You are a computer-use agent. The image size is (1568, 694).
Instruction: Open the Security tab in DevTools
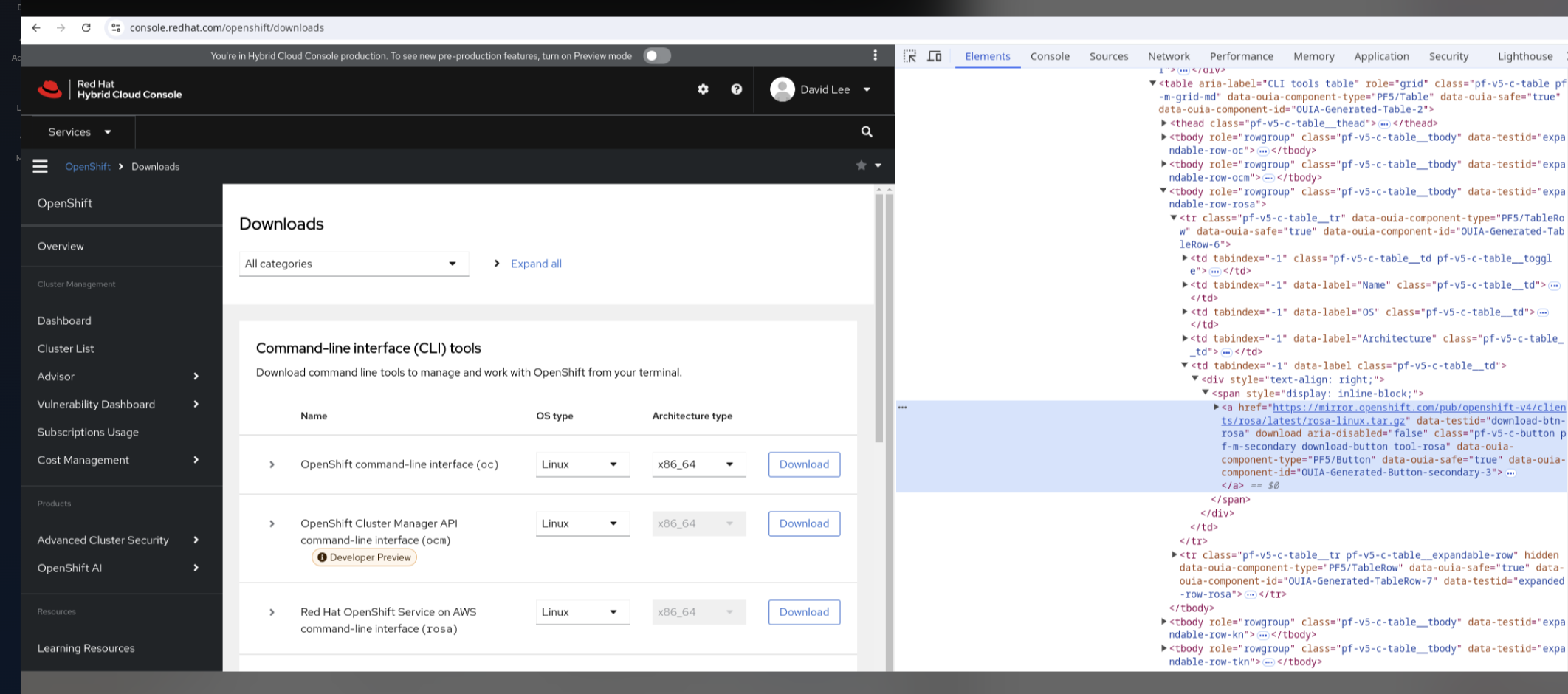(x=1448, y=56)
